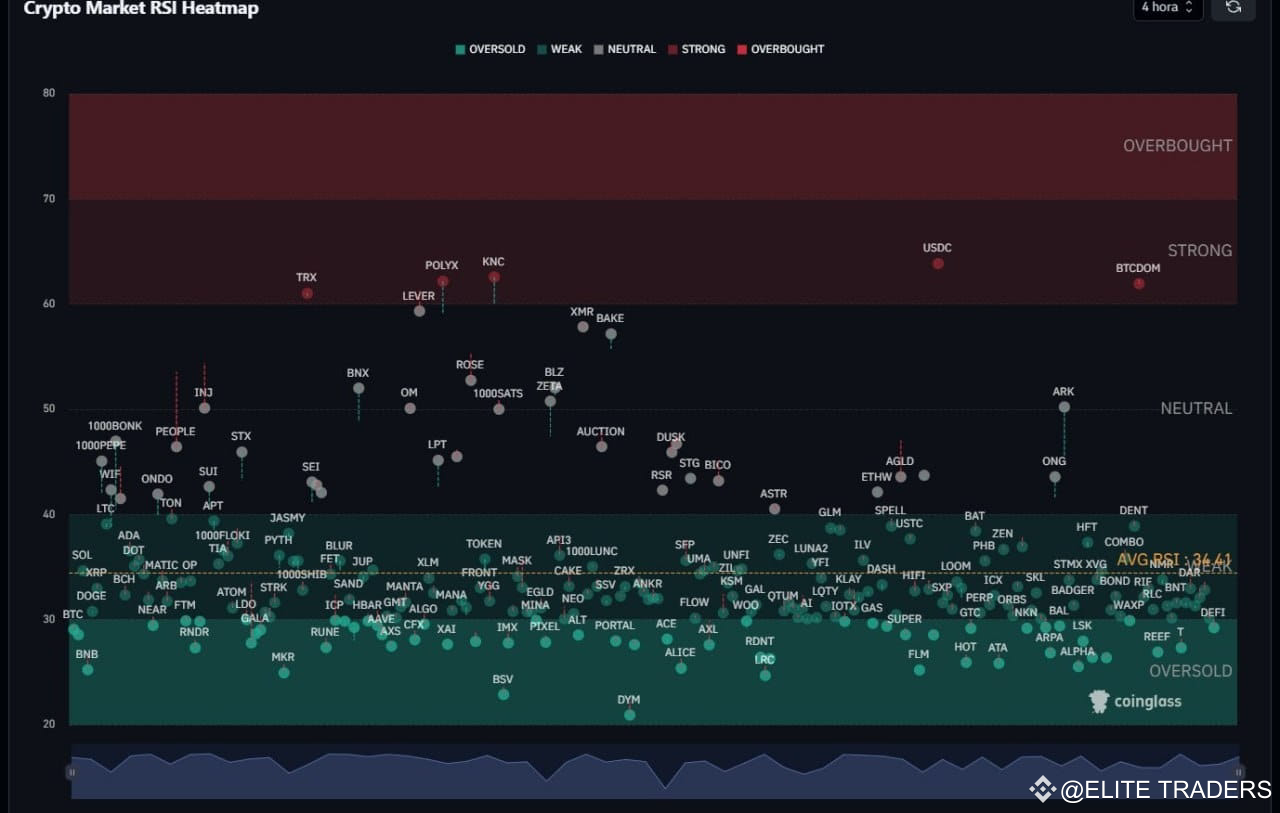Screen dimensions: 1280x813
Task: Select the ONG data point
Action: click(x=1055, y=477)
